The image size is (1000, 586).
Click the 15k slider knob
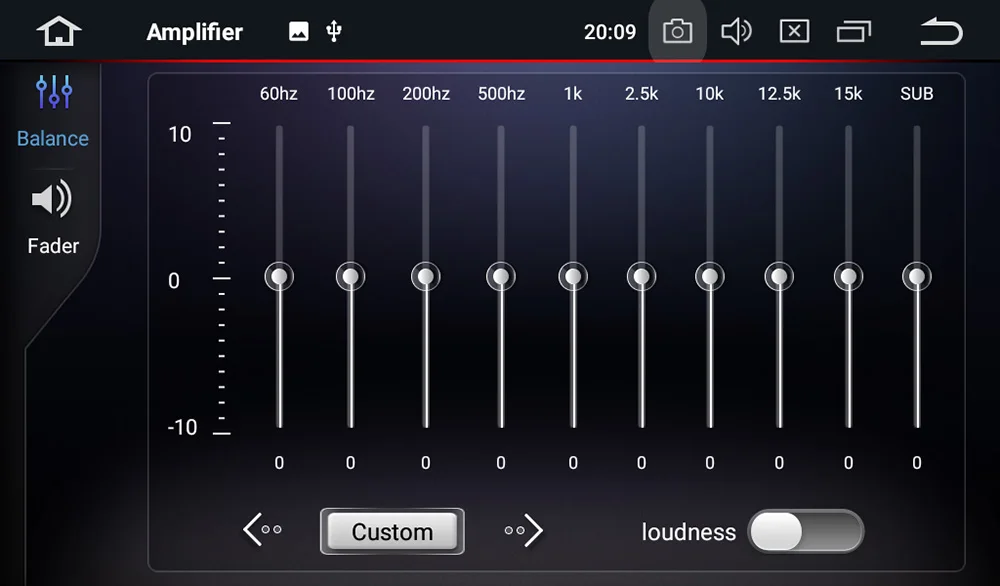coord(848,277)
